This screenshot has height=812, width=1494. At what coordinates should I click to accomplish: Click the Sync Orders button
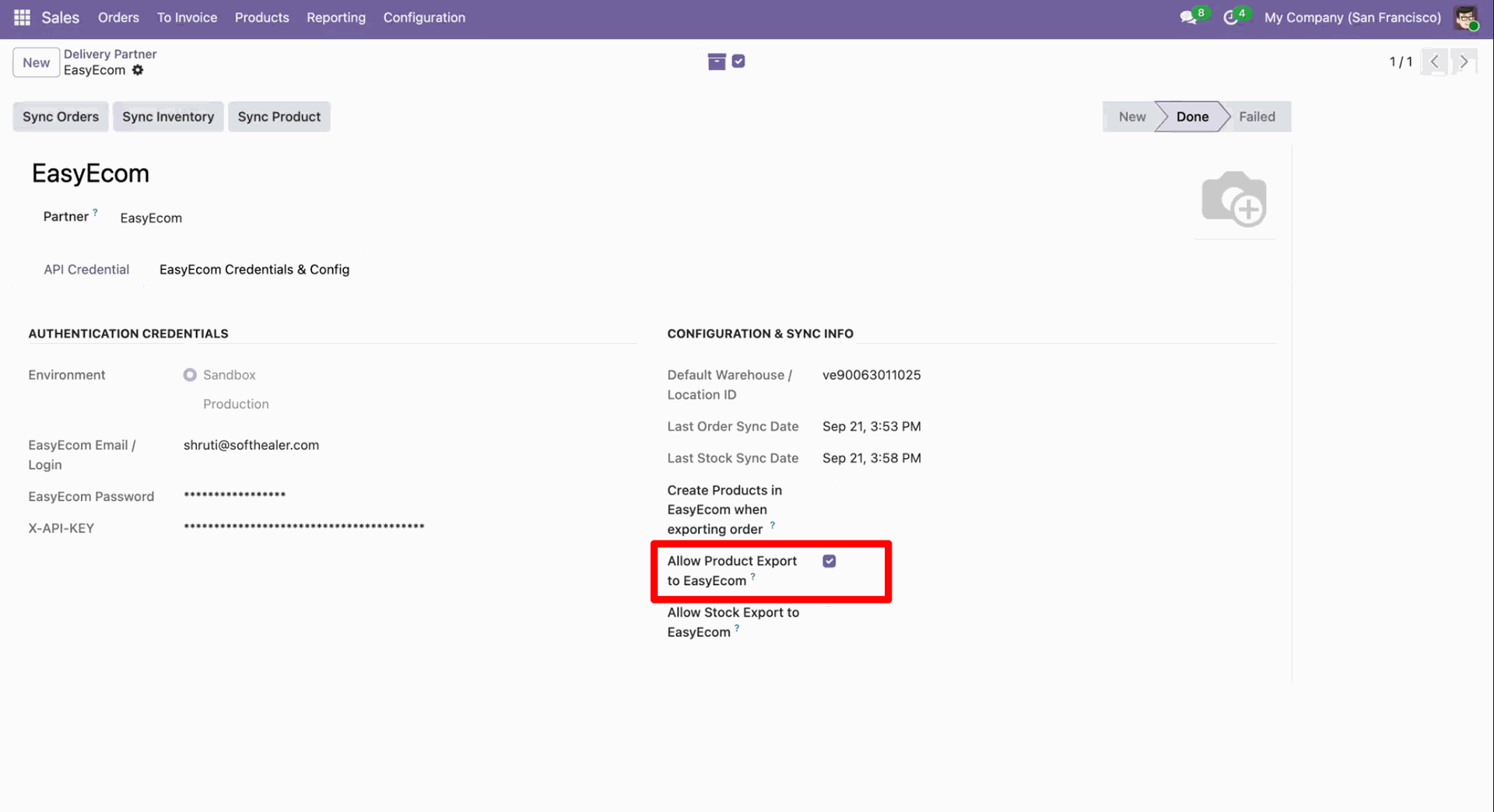(61, 117)
